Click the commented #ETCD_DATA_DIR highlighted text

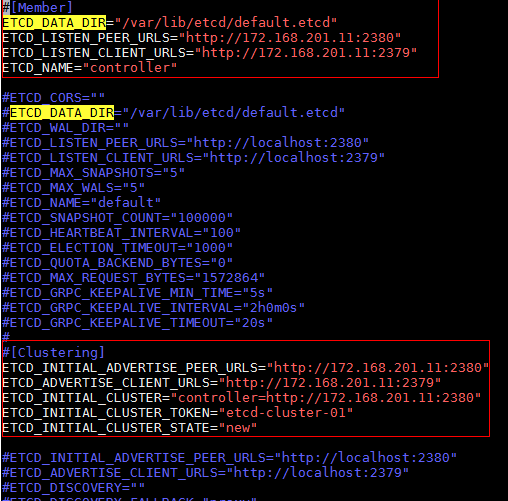coord(62,113)
